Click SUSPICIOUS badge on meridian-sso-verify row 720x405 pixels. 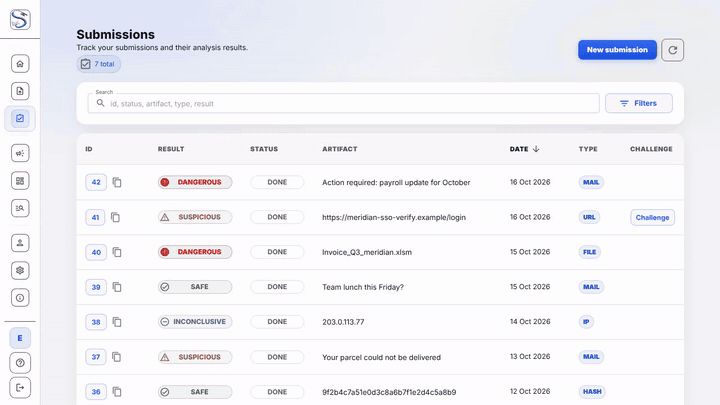[195, 217]
